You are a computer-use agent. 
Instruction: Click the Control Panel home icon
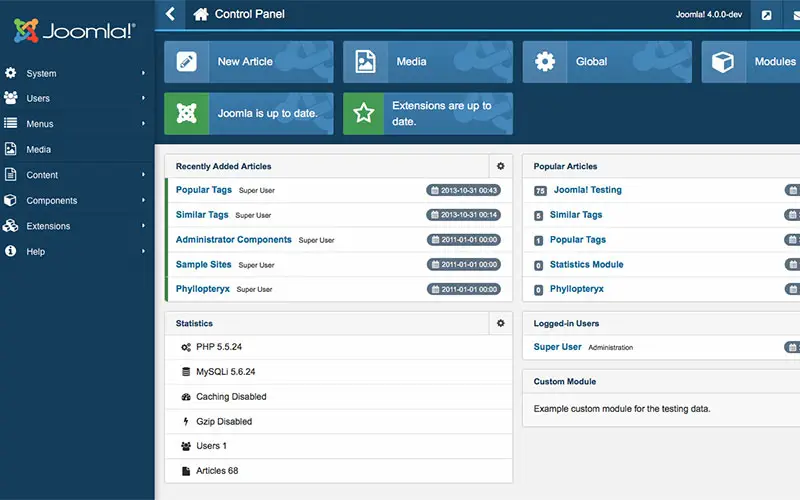[x=201, y=14]
